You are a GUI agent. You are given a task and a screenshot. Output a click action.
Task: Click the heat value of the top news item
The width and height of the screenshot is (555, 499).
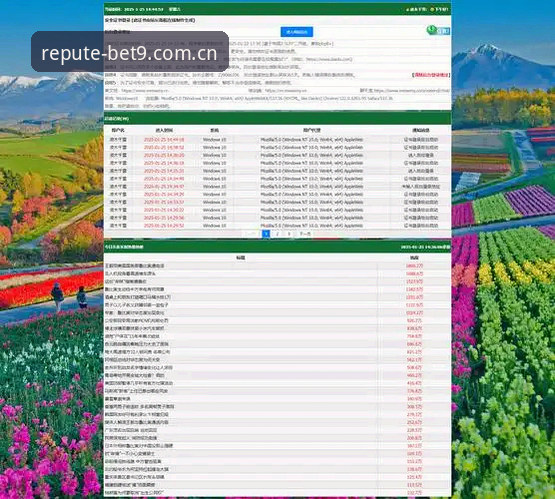pyautogui.click(x=414, y=266)
